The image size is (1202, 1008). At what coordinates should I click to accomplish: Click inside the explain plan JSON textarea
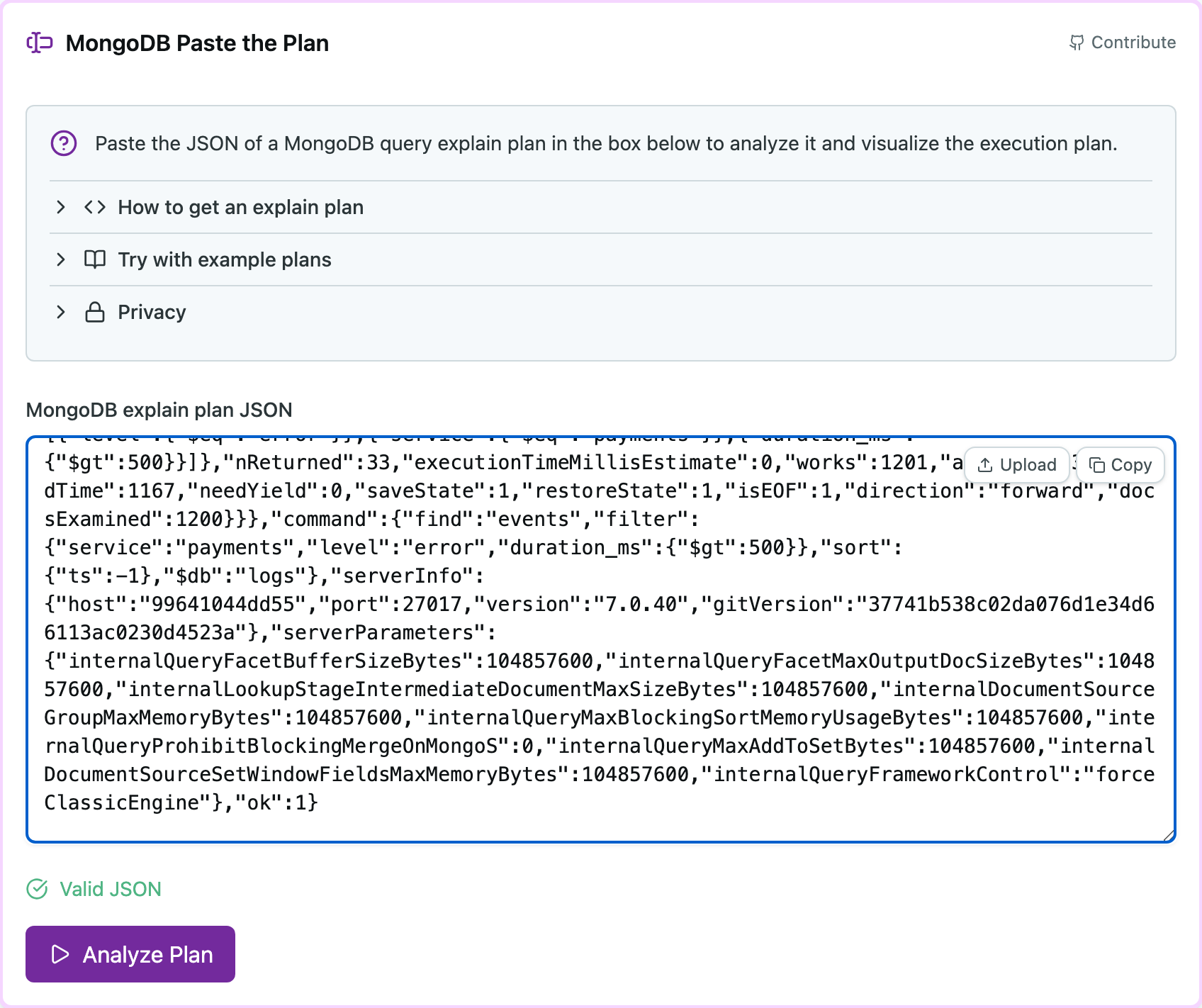[601, 639]
